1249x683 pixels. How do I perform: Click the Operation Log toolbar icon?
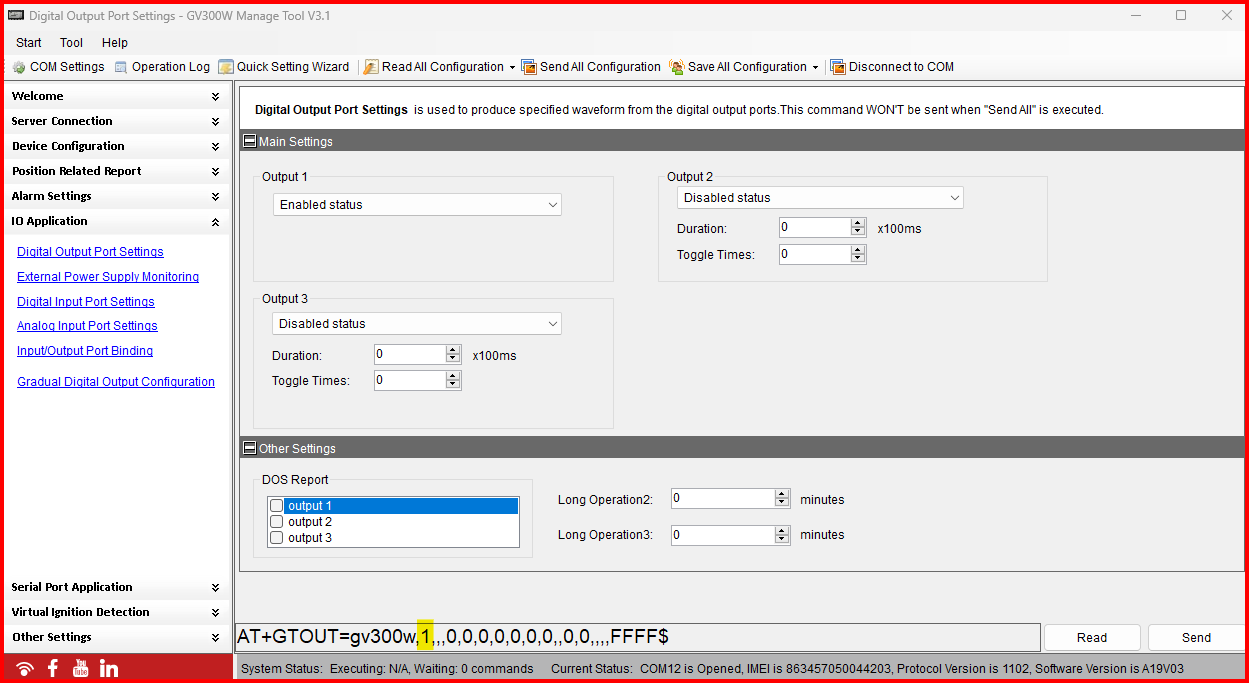pos(121,67)
